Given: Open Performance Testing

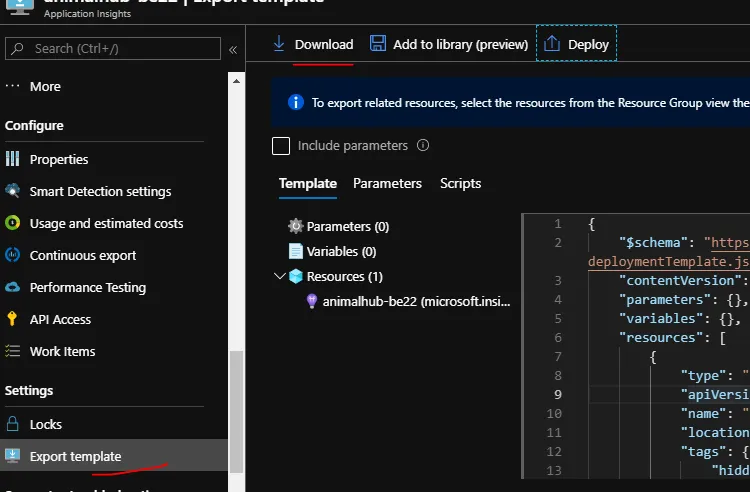Looking at the screenshot, I should (x=88, y=287).
